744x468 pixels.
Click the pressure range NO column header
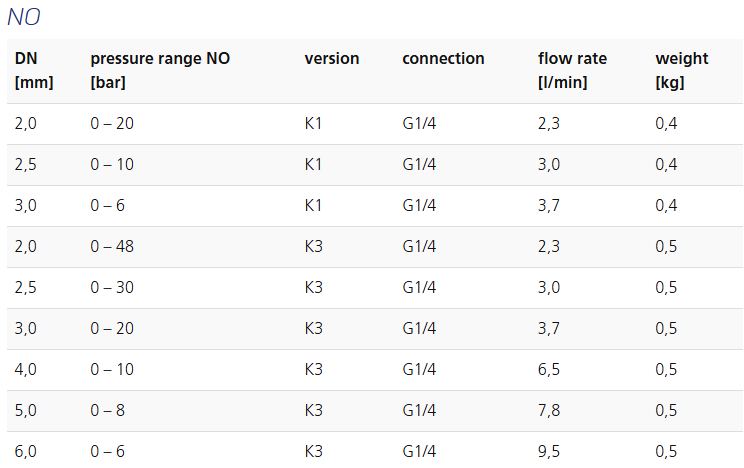[160, 70]
